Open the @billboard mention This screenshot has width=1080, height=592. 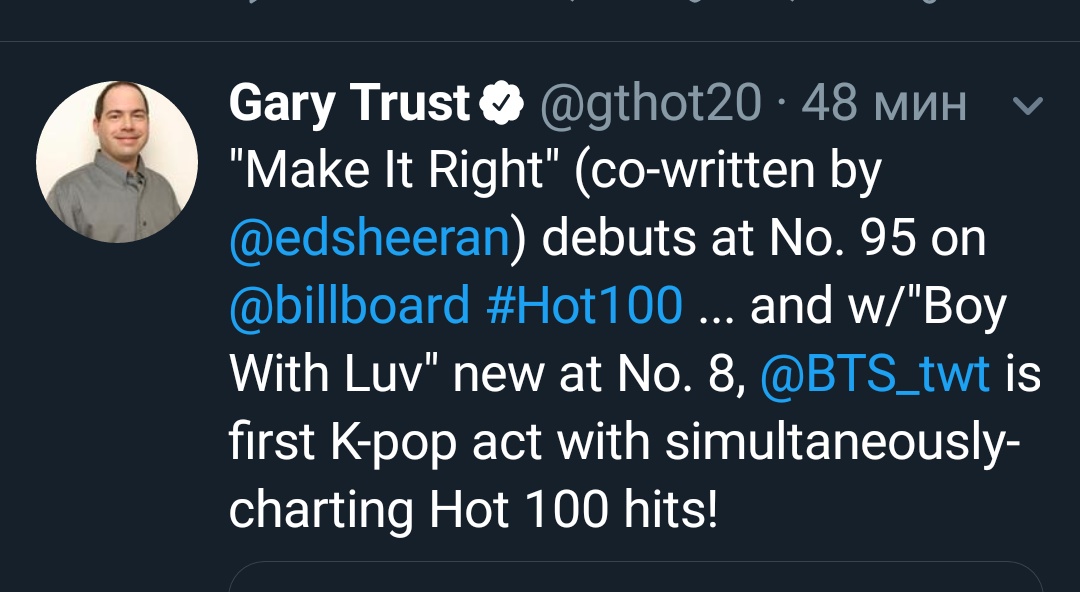[x=350, y=305]
